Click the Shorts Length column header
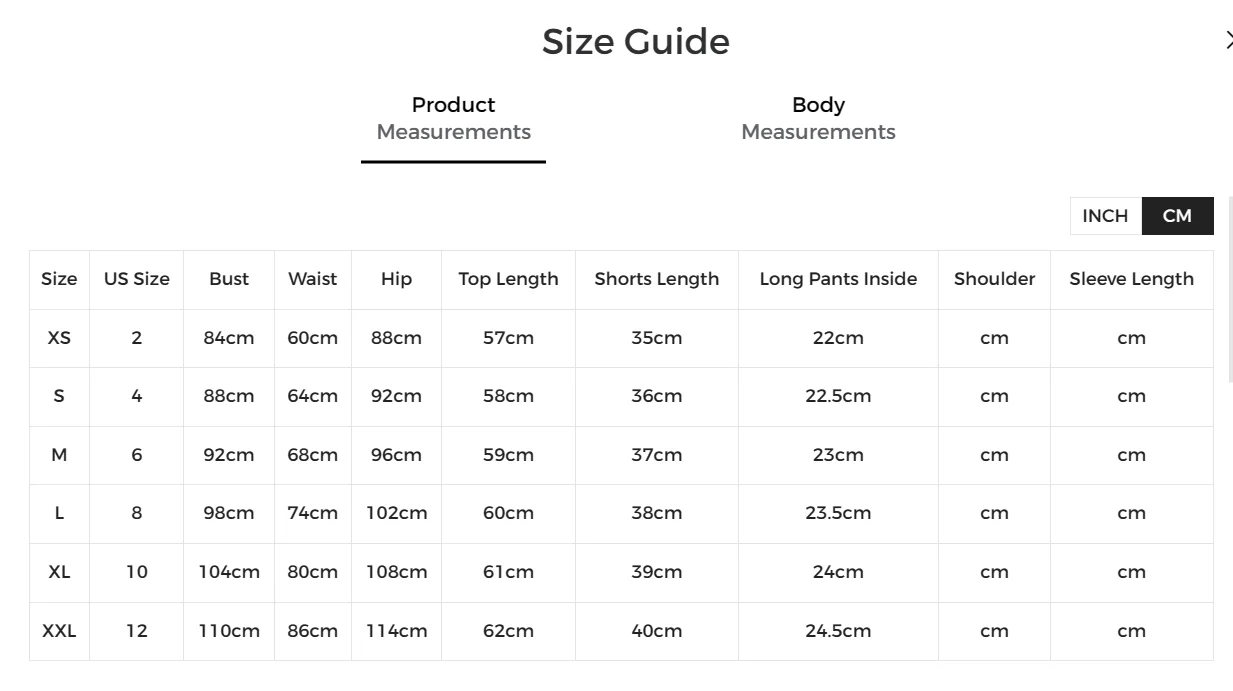The width and height of the screenshot is (1233, 691). pyautogui.click(x=657, y=279)
